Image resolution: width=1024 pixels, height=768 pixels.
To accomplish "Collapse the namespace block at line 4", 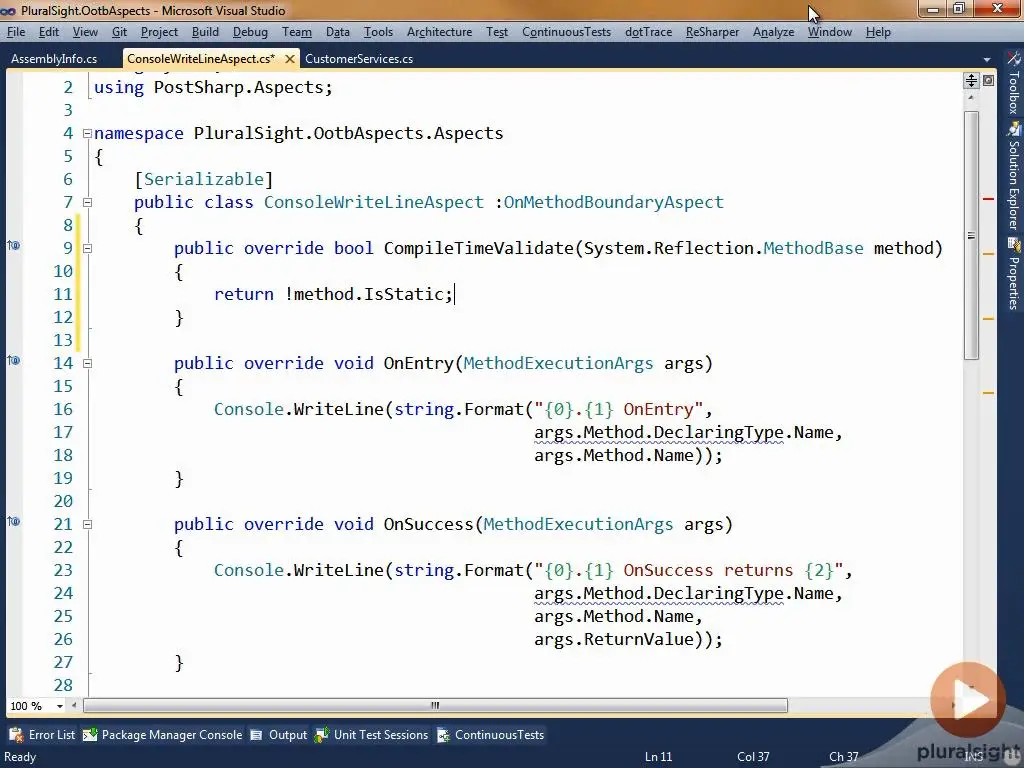I will (88, 134).
